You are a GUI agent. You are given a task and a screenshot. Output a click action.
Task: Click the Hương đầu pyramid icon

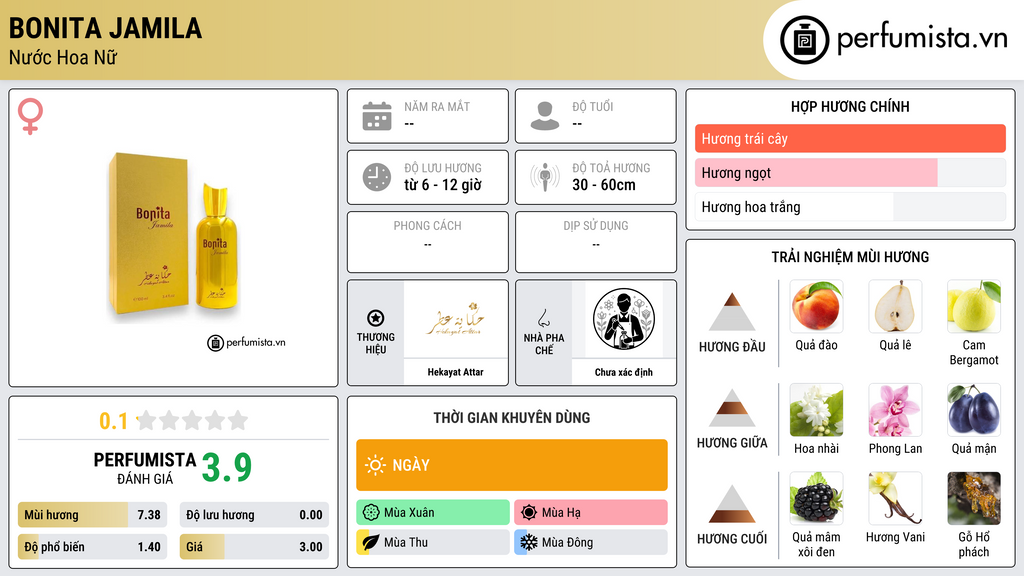coord(732,312)
